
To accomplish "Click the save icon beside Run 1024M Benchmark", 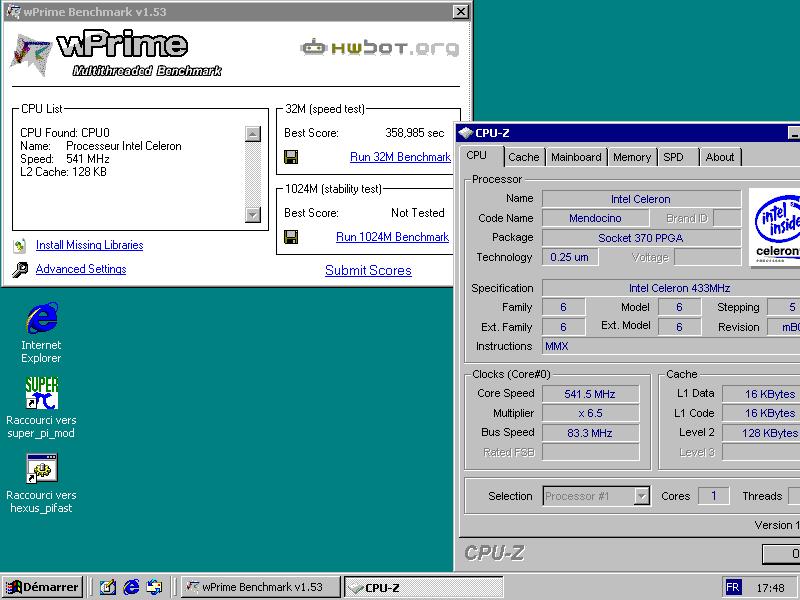I will point(291,237).
